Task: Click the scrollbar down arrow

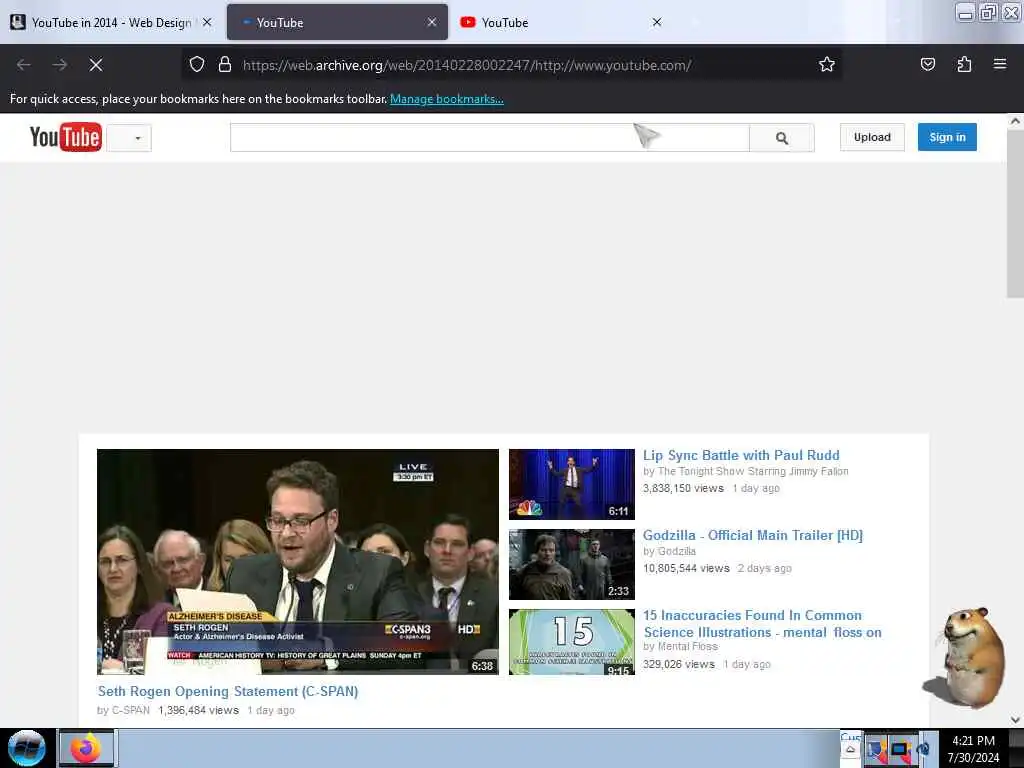Action: click(1015, 719)
